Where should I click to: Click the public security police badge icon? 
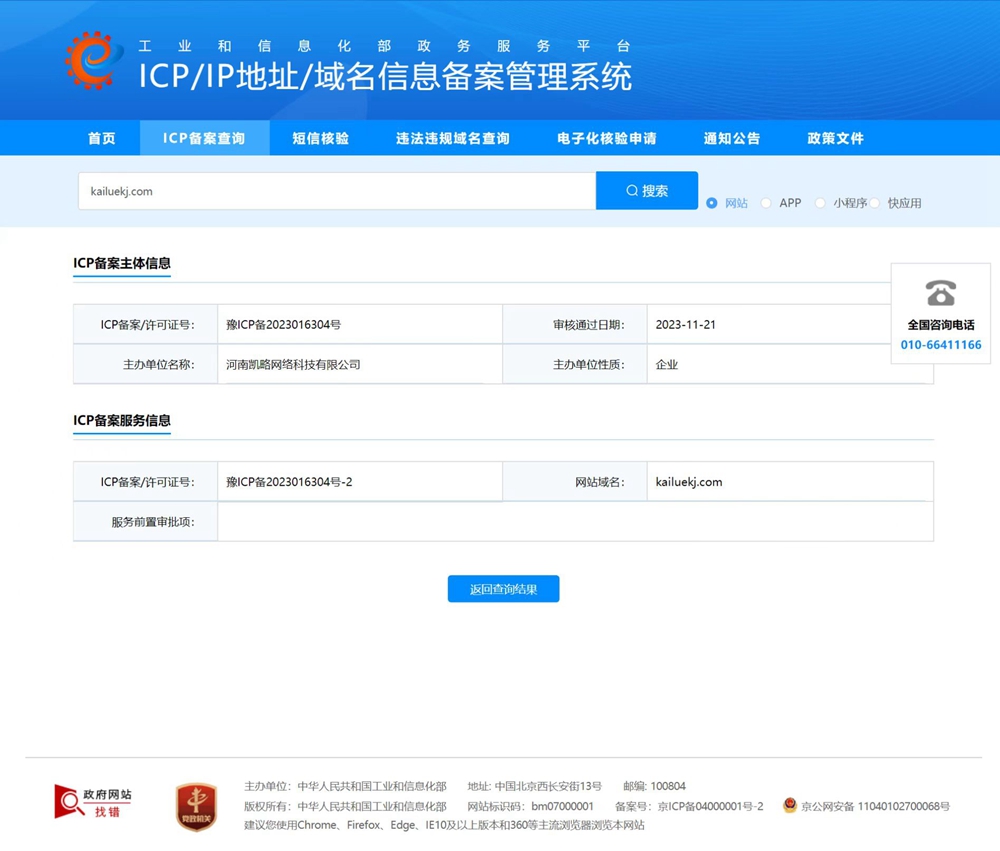[x=790, y=806]
